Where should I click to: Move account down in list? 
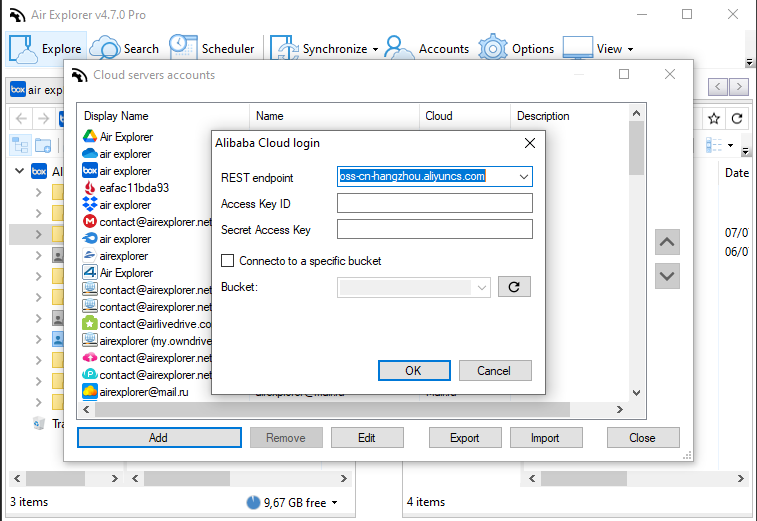click(667, 276)
